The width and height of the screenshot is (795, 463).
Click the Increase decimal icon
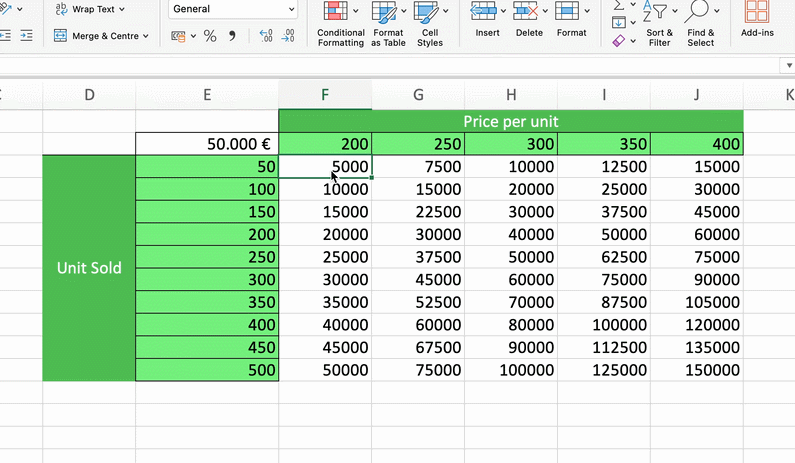click(x=266, y=36)
